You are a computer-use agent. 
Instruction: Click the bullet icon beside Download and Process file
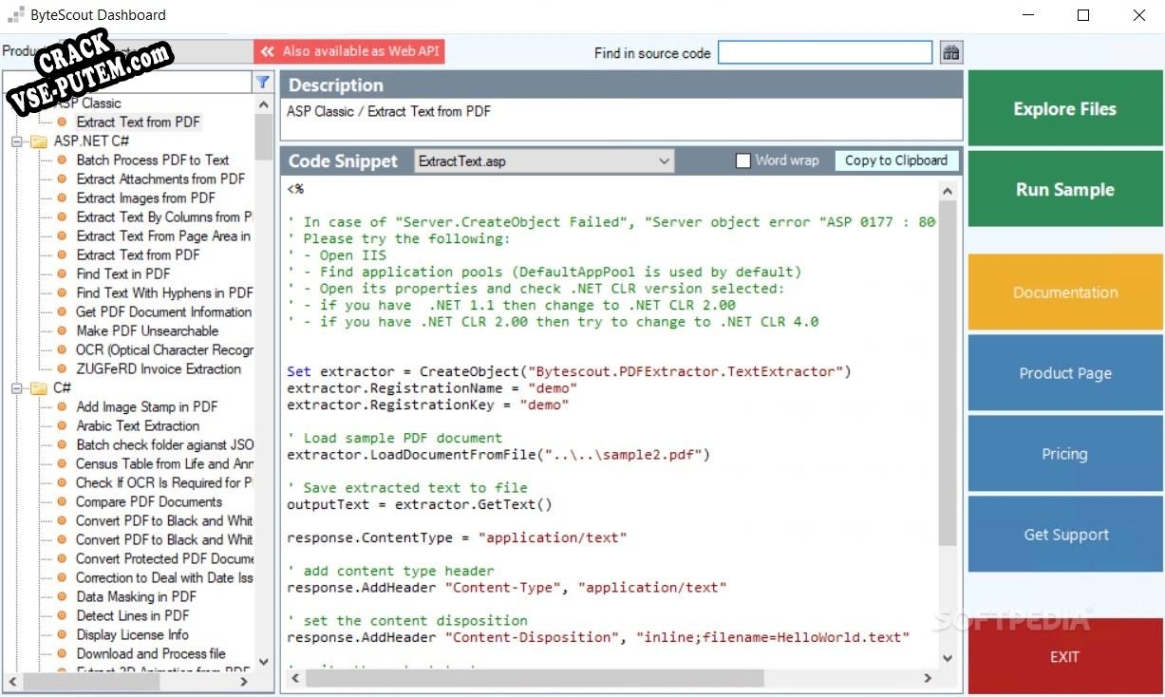click(x=62, y=654)
